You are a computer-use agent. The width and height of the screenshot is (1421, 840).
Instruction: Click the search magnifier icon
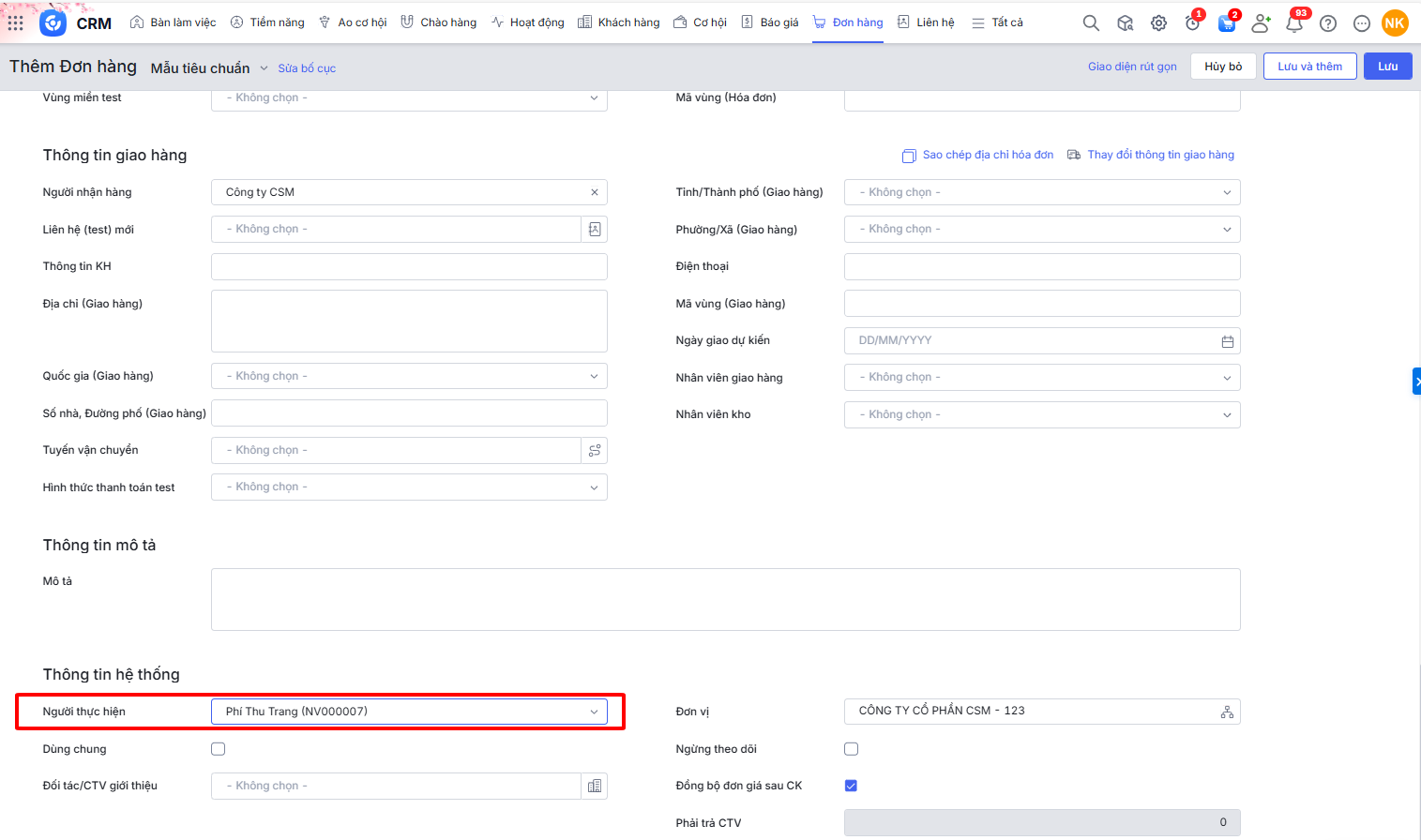click(1091, 23)
